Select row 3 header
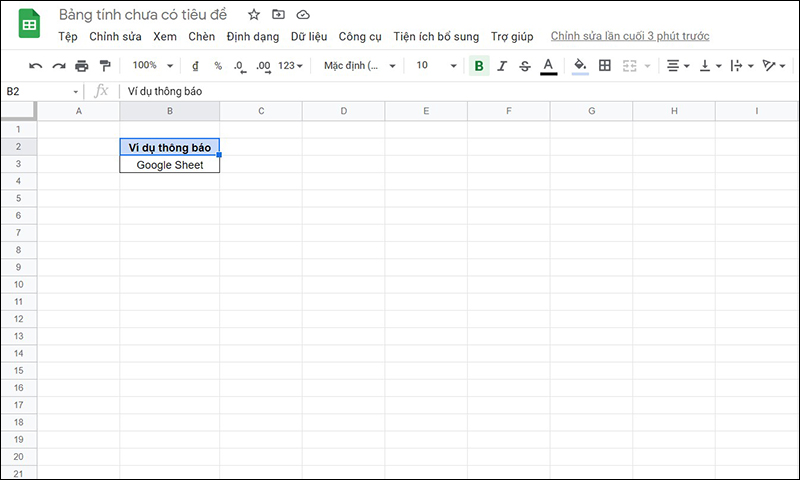The height and width of the screenshot is (480, 800). pyautogui.click(x=18, y=164)
